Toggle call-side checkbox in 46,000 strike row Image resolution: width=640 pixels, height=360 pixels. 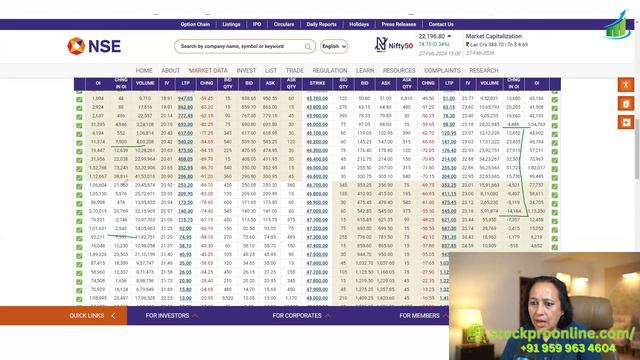(x=79, y=125)
